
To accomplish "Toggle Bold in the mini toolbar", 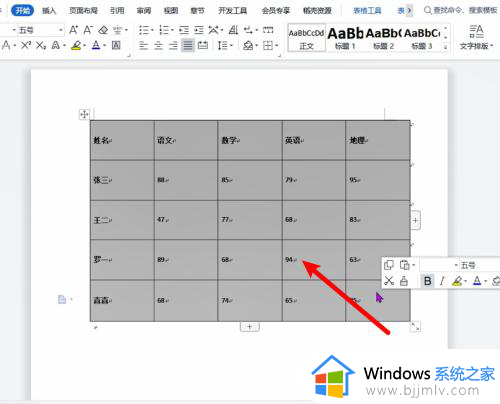I will (427, 281).
